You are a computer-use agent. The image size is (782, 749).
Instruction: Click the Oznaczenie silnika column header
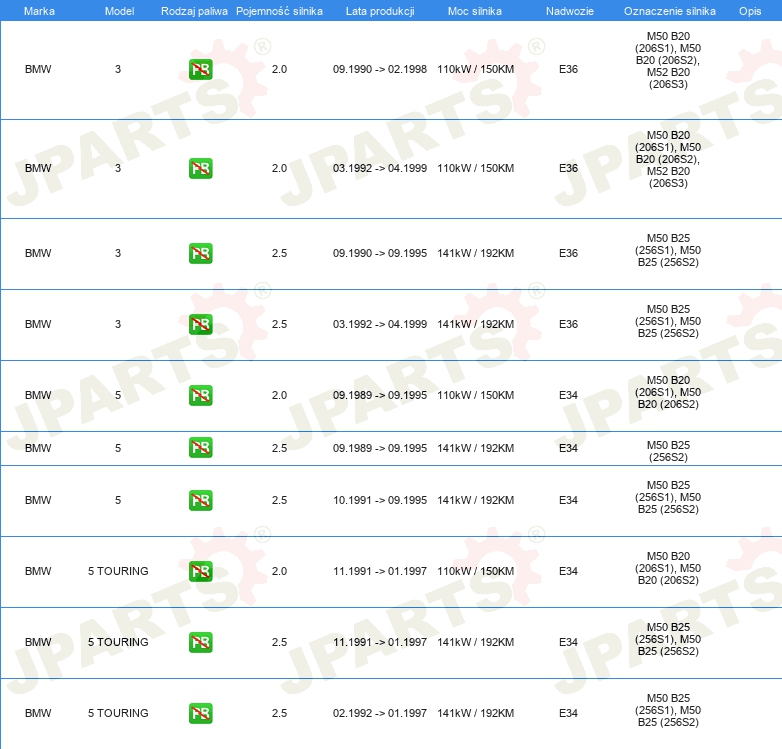tap(669, 11)
